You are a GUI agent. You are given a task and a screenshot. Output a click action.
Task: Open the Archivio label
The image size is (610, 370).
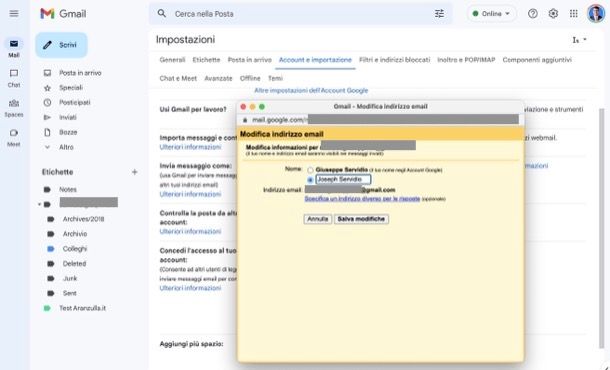click(x=75, y=234)
